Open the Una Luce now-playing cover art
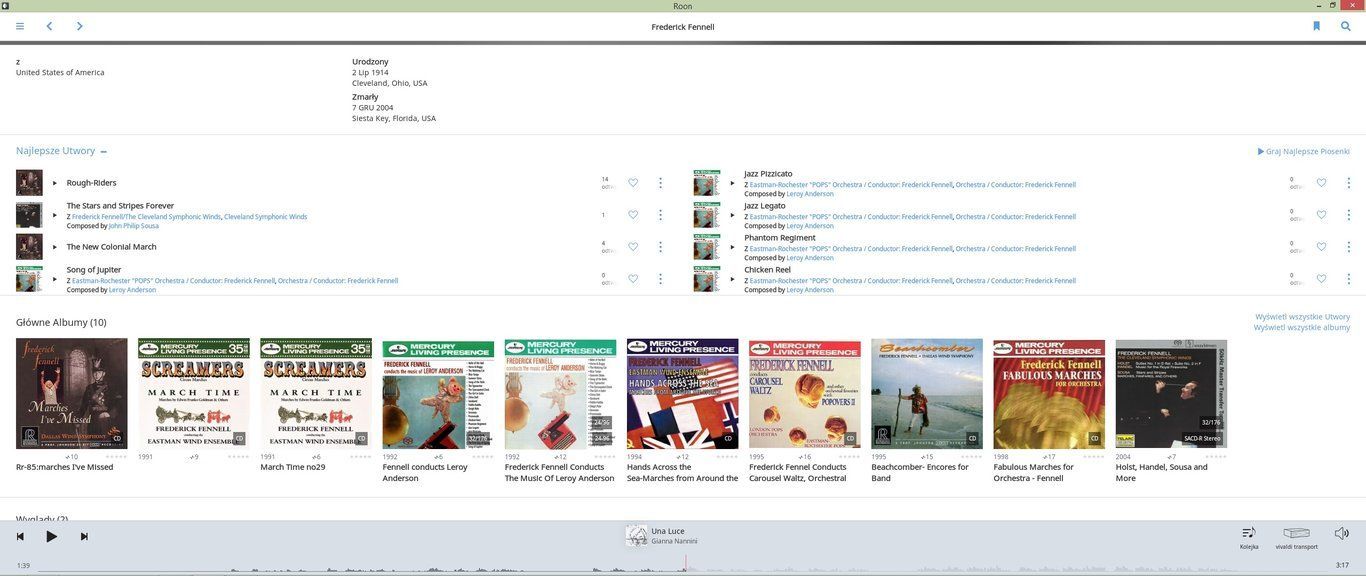 (636, 536)
